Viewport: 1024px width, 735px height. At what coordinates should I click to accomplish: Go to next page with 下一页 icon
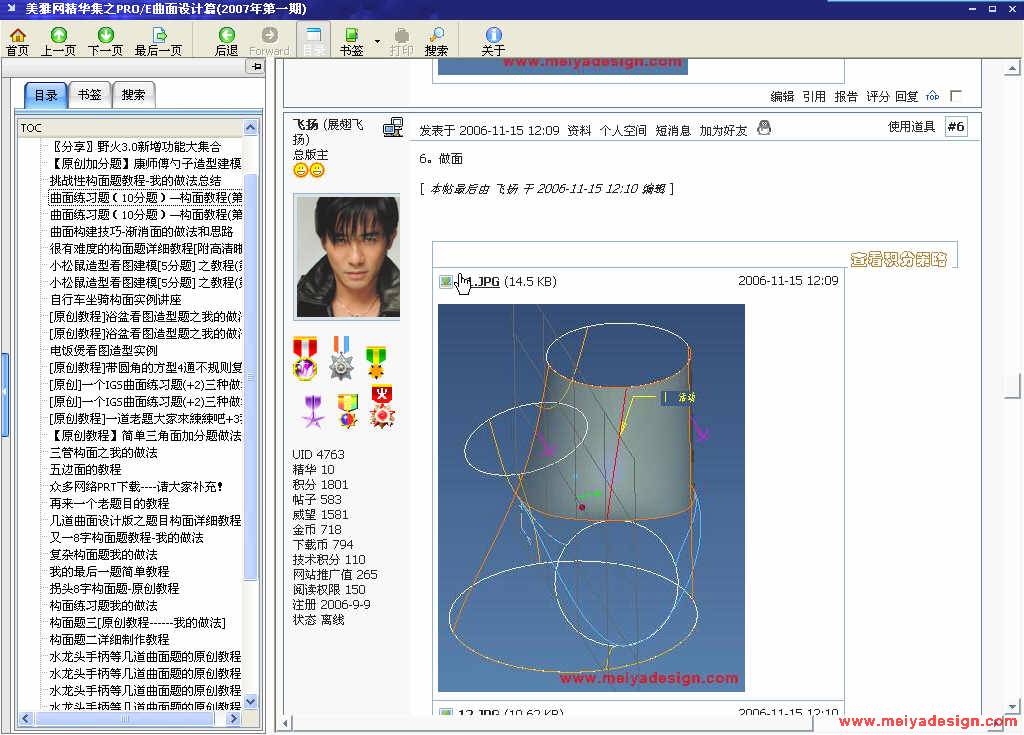coord(105,36)
